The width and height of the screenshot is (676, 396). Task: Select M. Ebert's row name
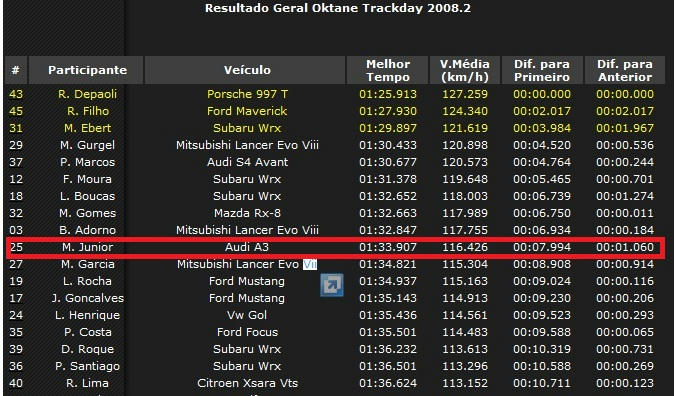point(88,128)
